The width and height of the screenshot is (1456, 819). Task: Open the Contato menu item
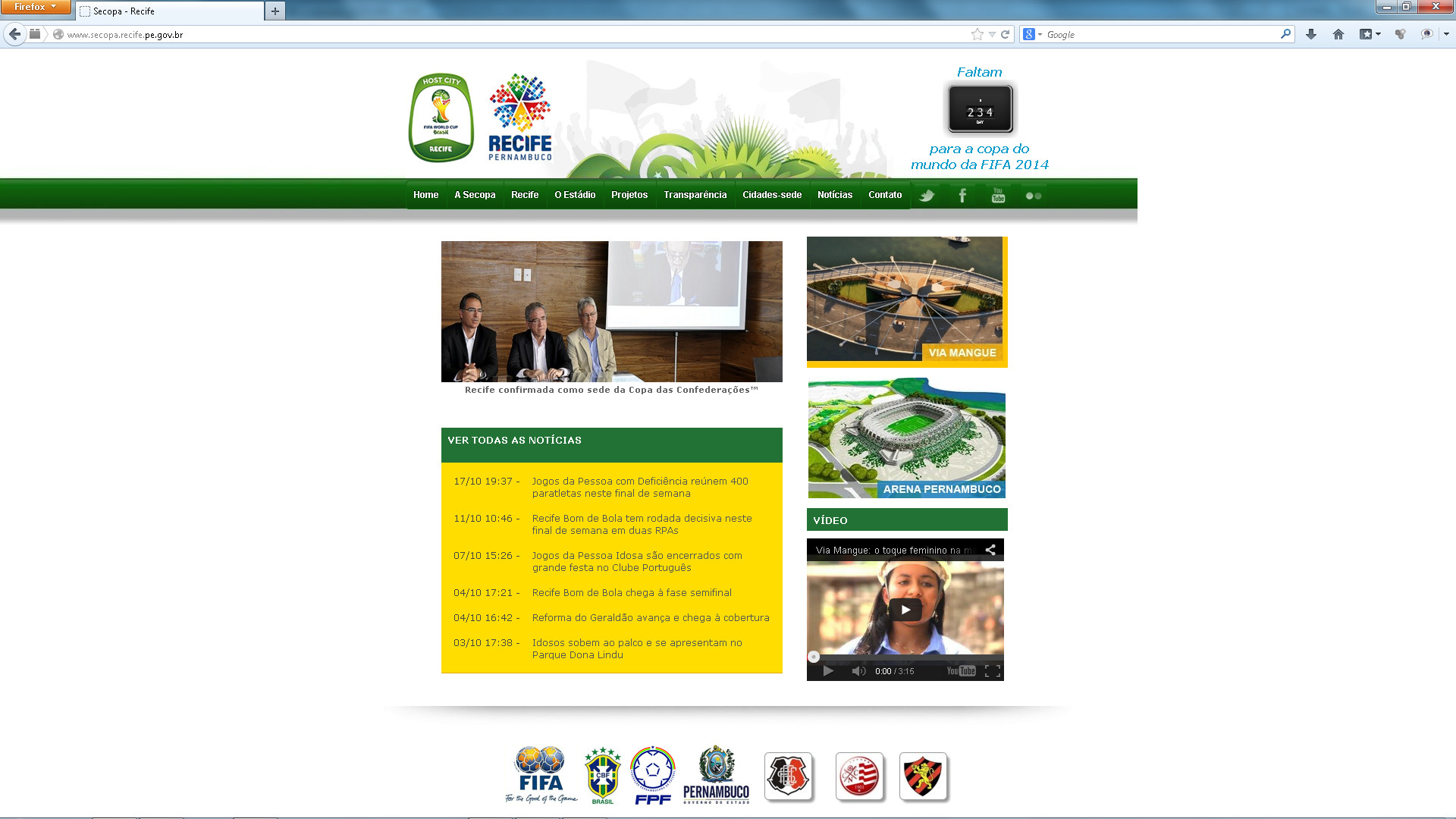pyautogui.click(x=885, y=195)
